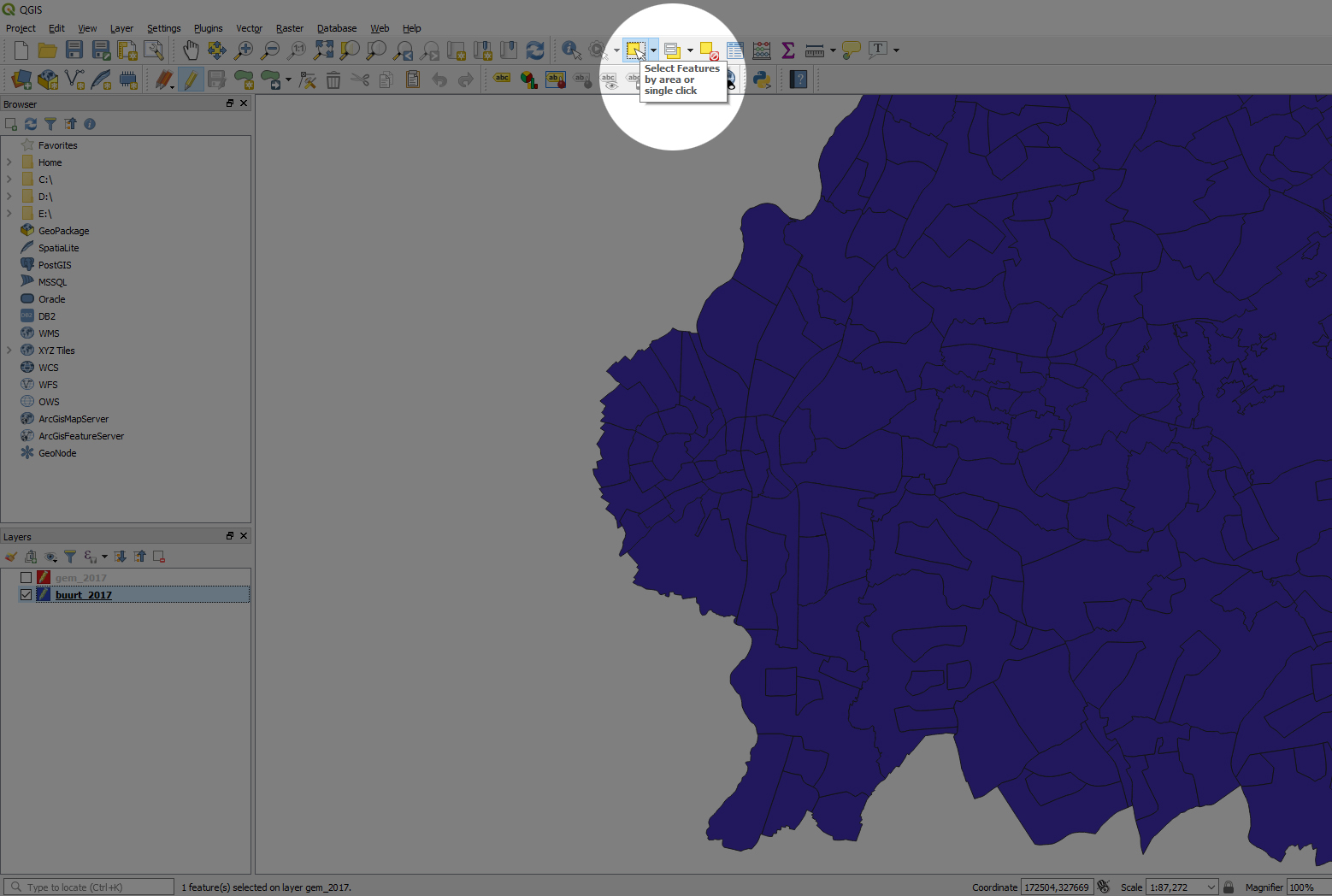Activate the Select Features by area tool

point(635,50)
